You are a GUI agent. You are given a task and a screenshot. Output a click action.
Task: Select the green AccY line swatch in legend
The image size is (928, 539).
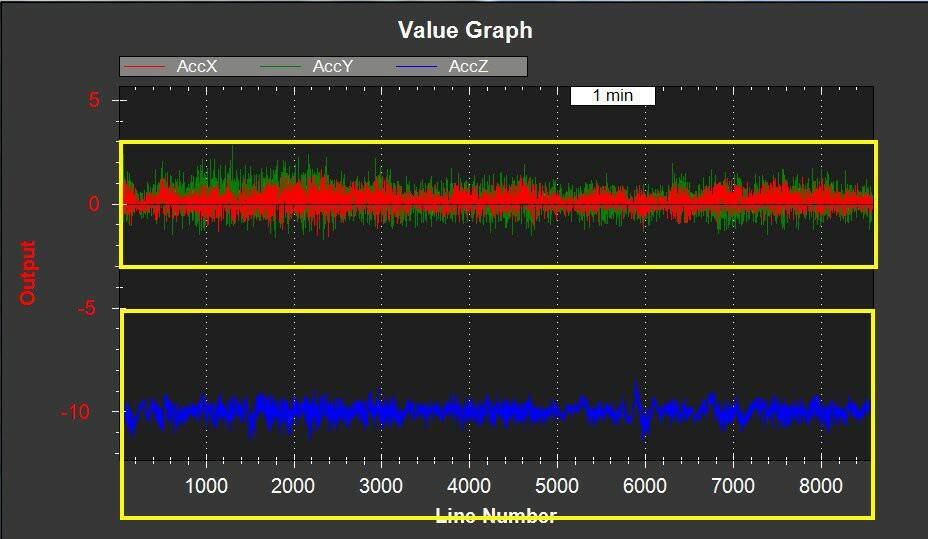(x=282, y=67)
